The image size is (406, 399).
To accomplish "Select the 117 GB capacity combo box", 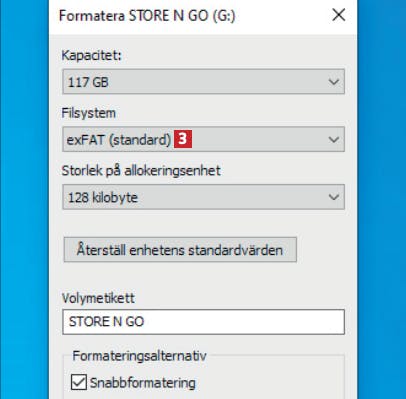I will [203, 82].
